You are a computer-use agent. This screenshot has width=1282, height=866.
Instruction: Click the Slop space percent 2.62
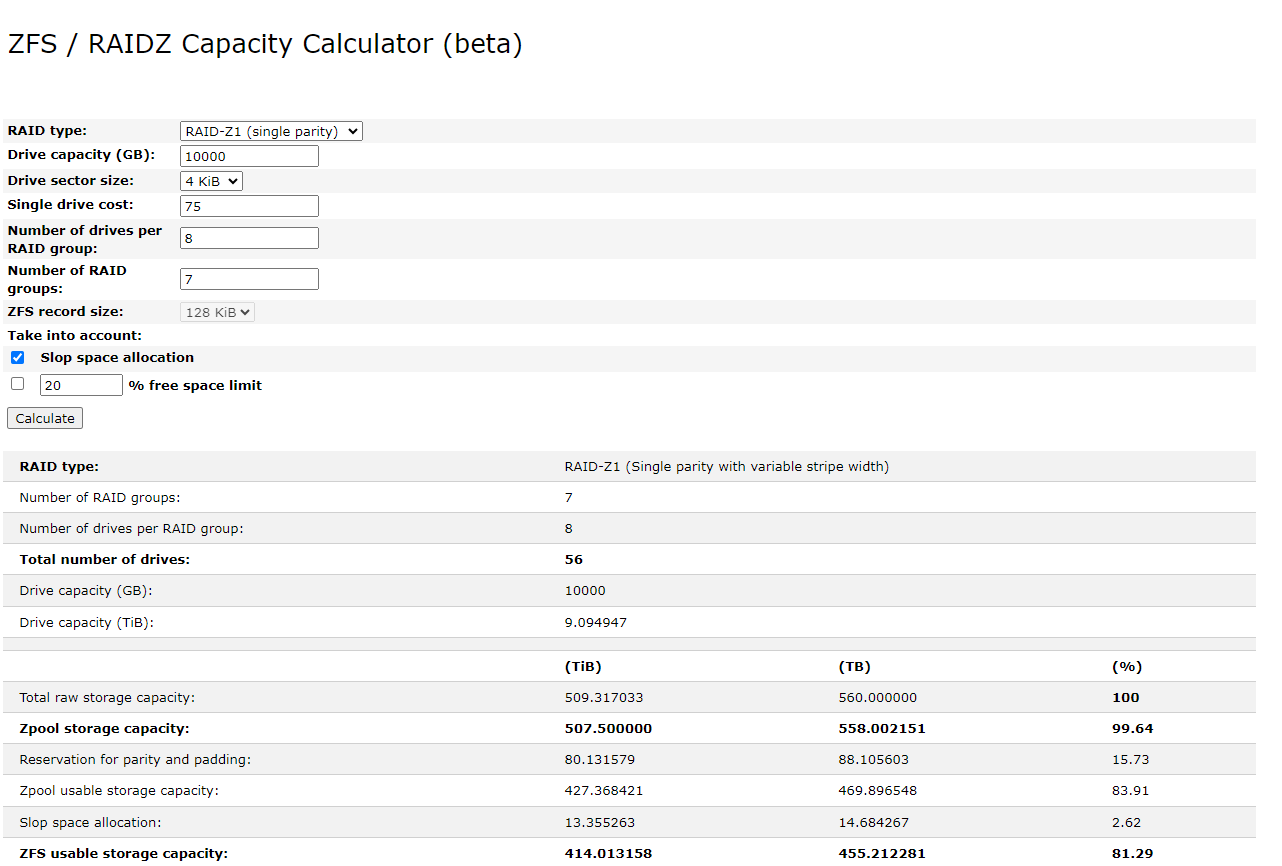tap(1126, 822)
